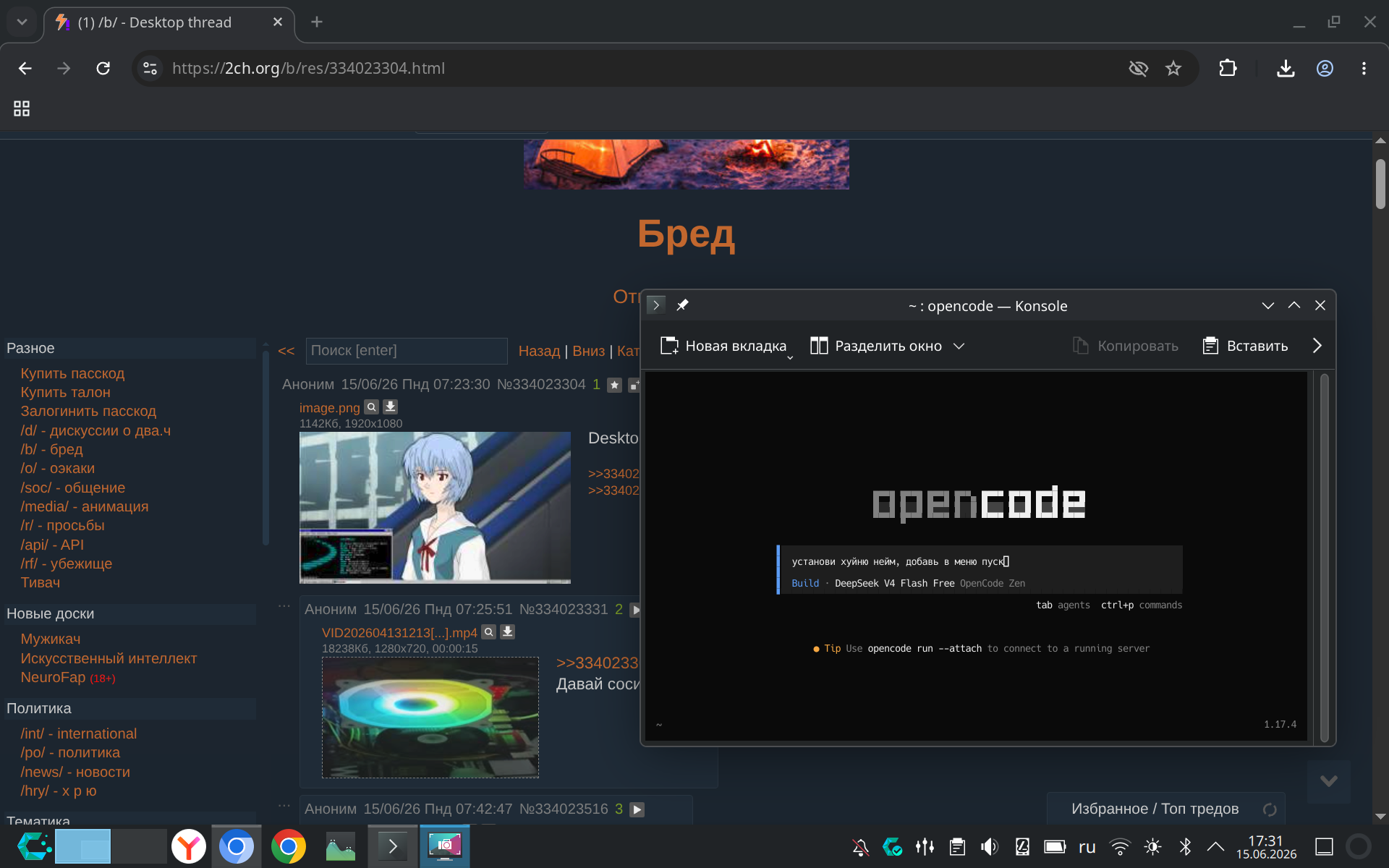Click Разделить окно in Konsole

click(x=875, y=346)
